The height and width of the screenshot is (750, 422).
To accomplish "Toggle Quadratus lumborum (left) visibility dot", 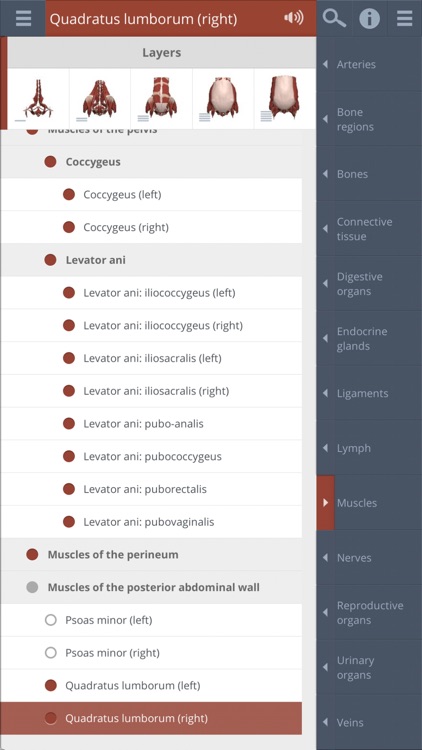I will 51,685.
